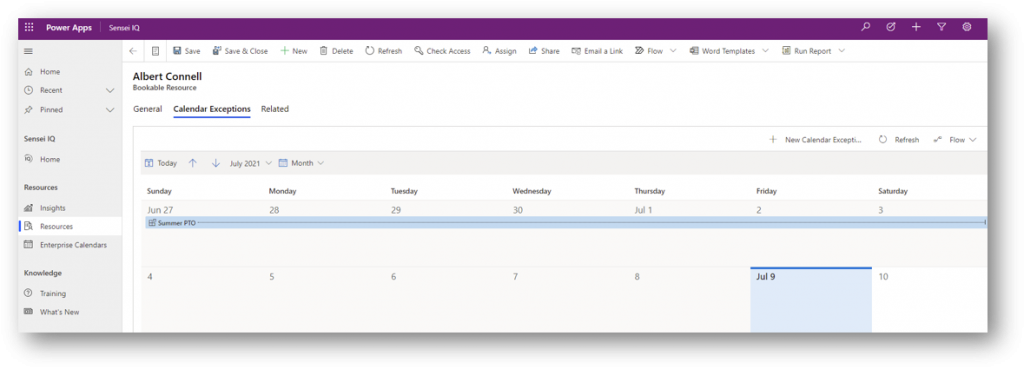1024x369 pixels.
Task: Open Recent in the sidebar
Action: [x=52, y=90]
